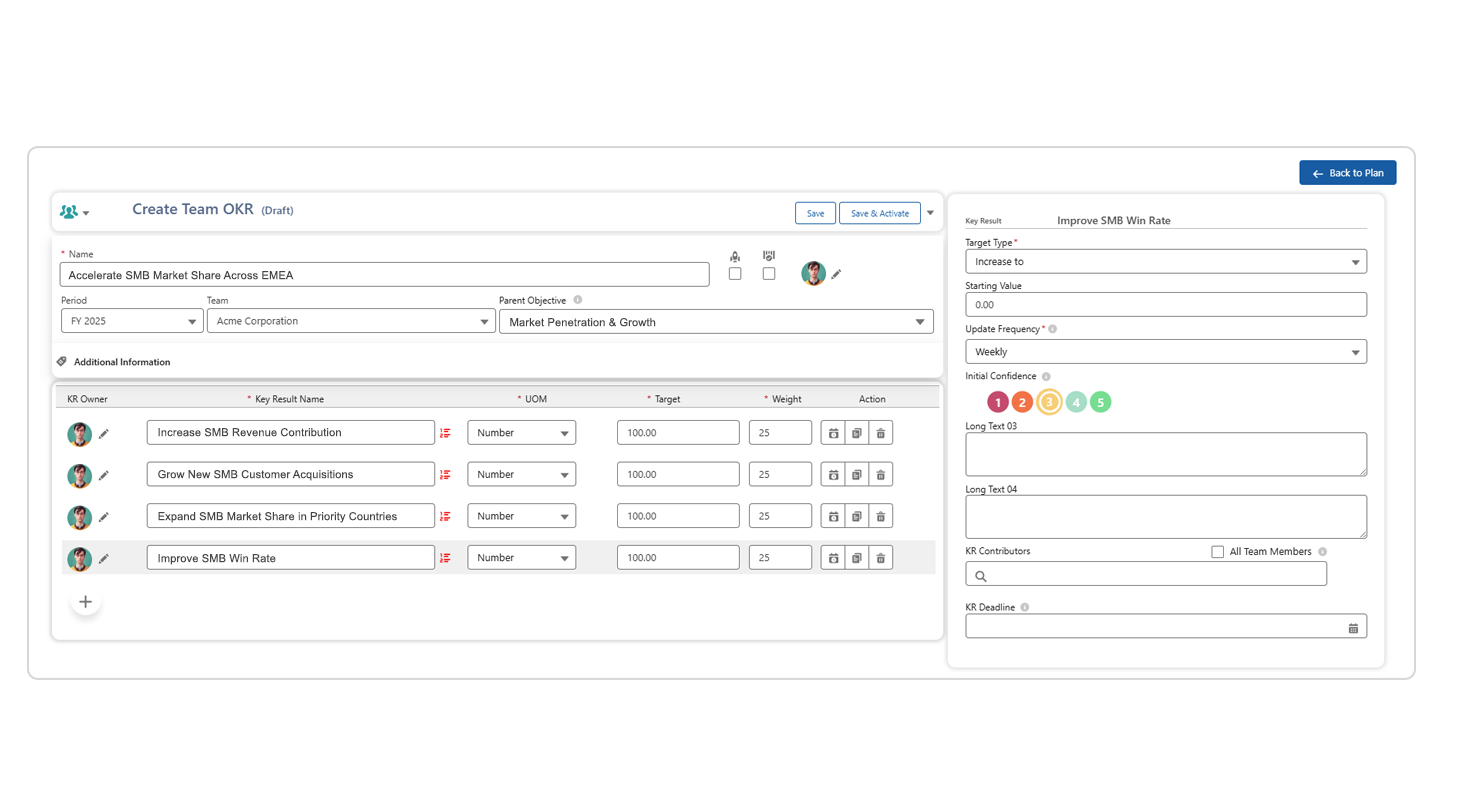Tick the checkbox under the medal icon
Image resolution: width=1472 pixels, height=800 pixels.
(769, 274)
